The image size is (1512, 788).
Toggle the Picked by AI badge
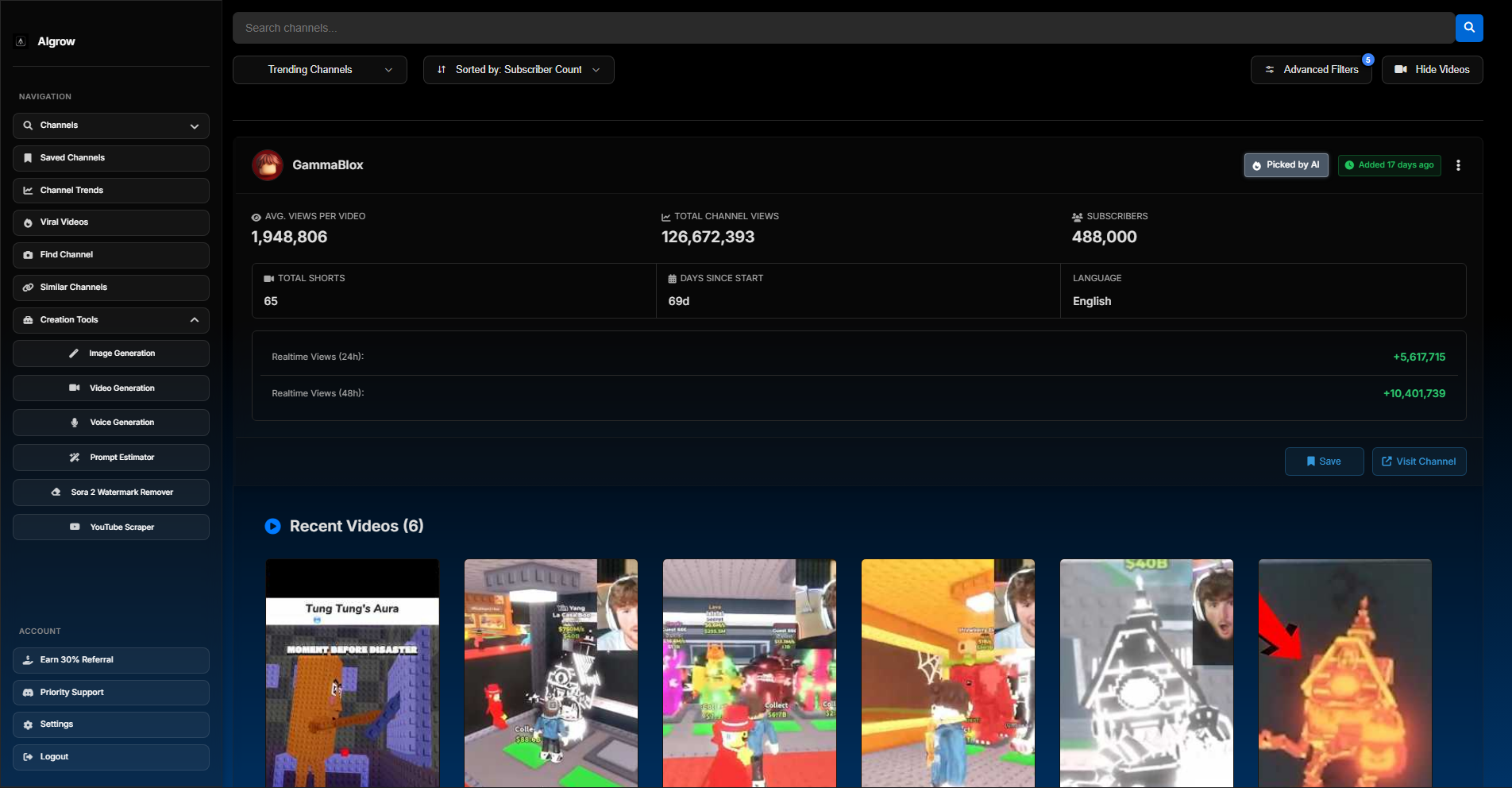(x=1286, y=164)
